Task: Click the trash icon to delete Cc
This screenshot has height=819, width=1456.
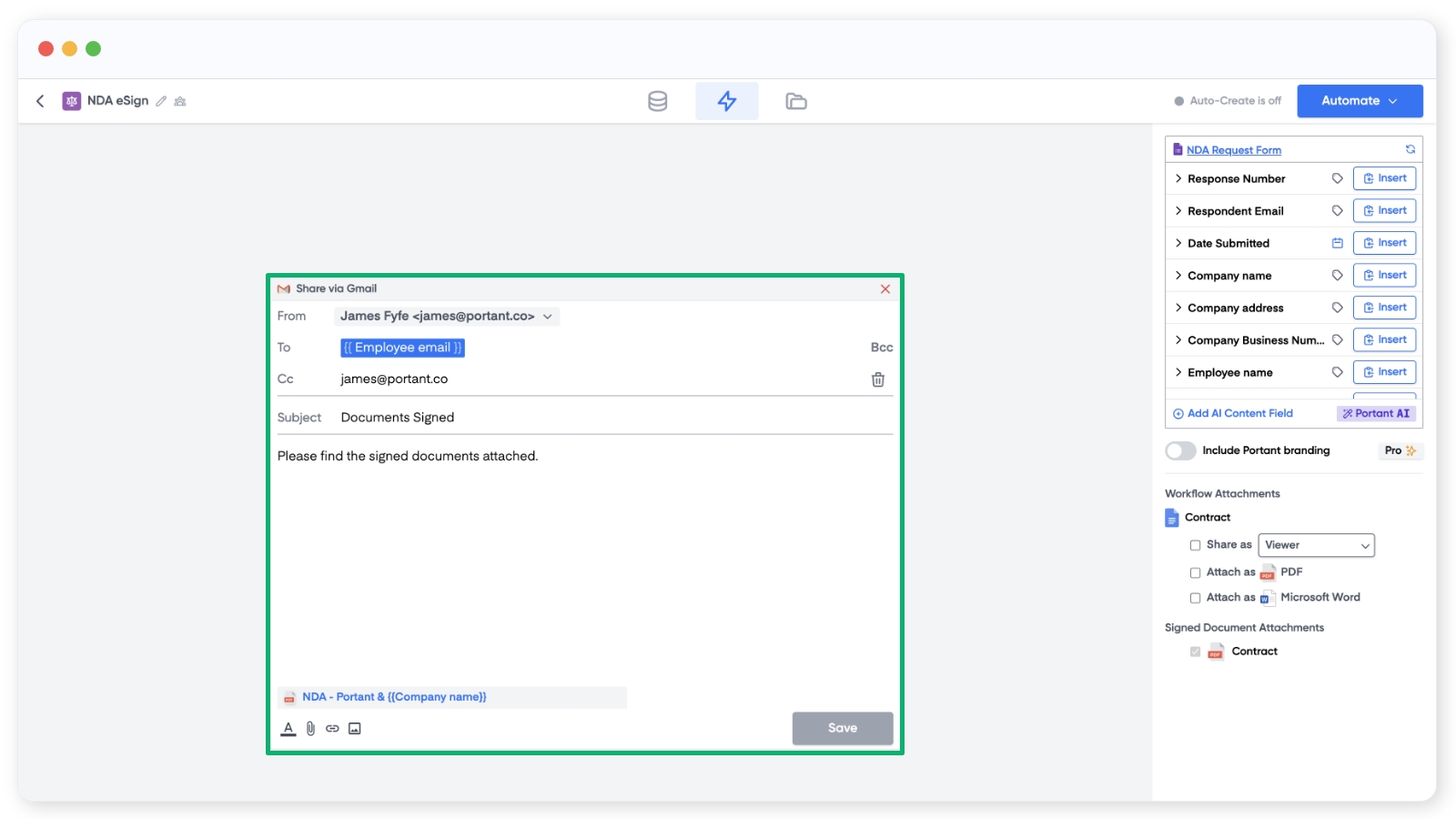Action: point(877,379)
